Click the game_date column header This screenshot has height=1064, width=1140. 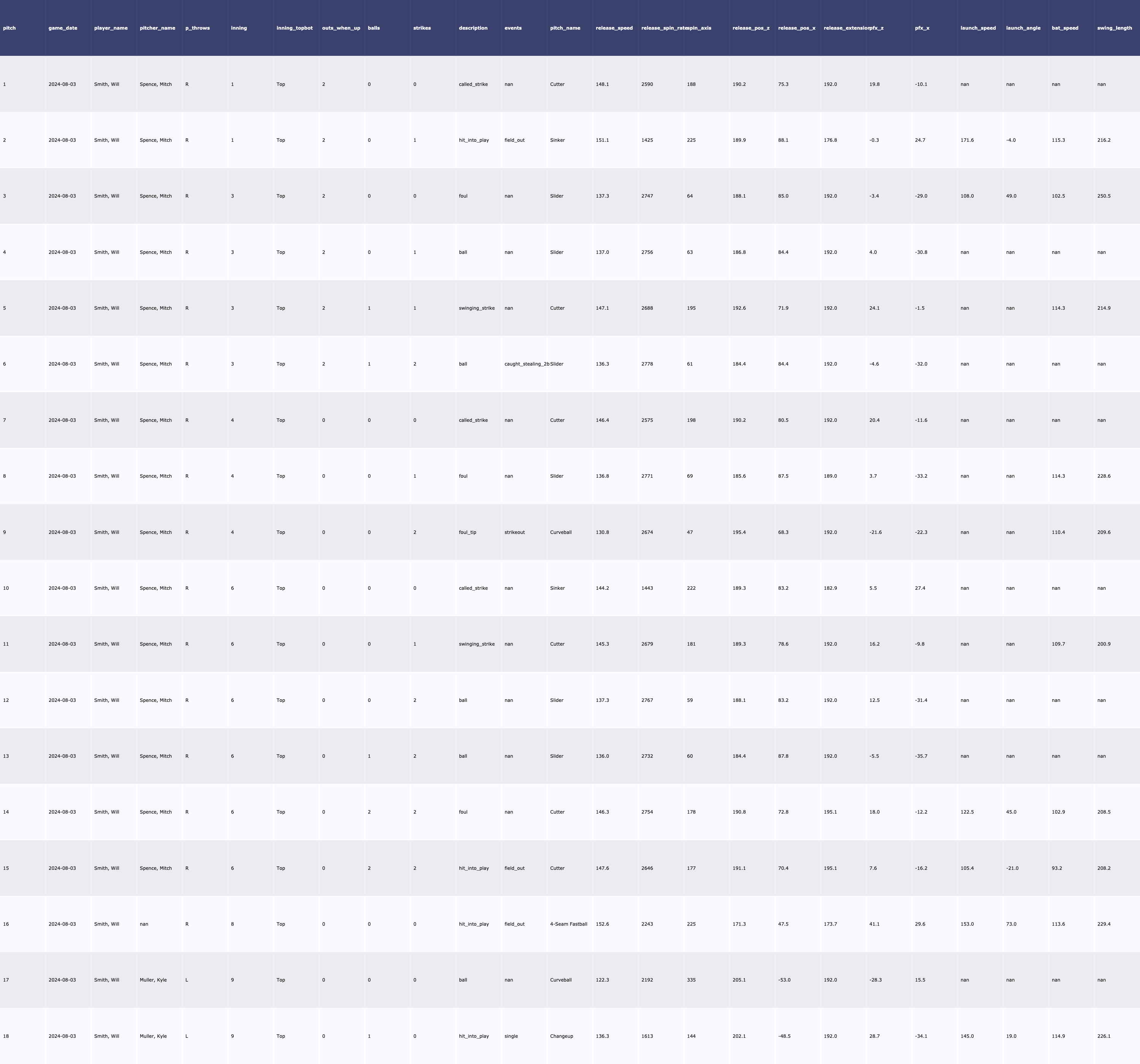coord(62,28)
